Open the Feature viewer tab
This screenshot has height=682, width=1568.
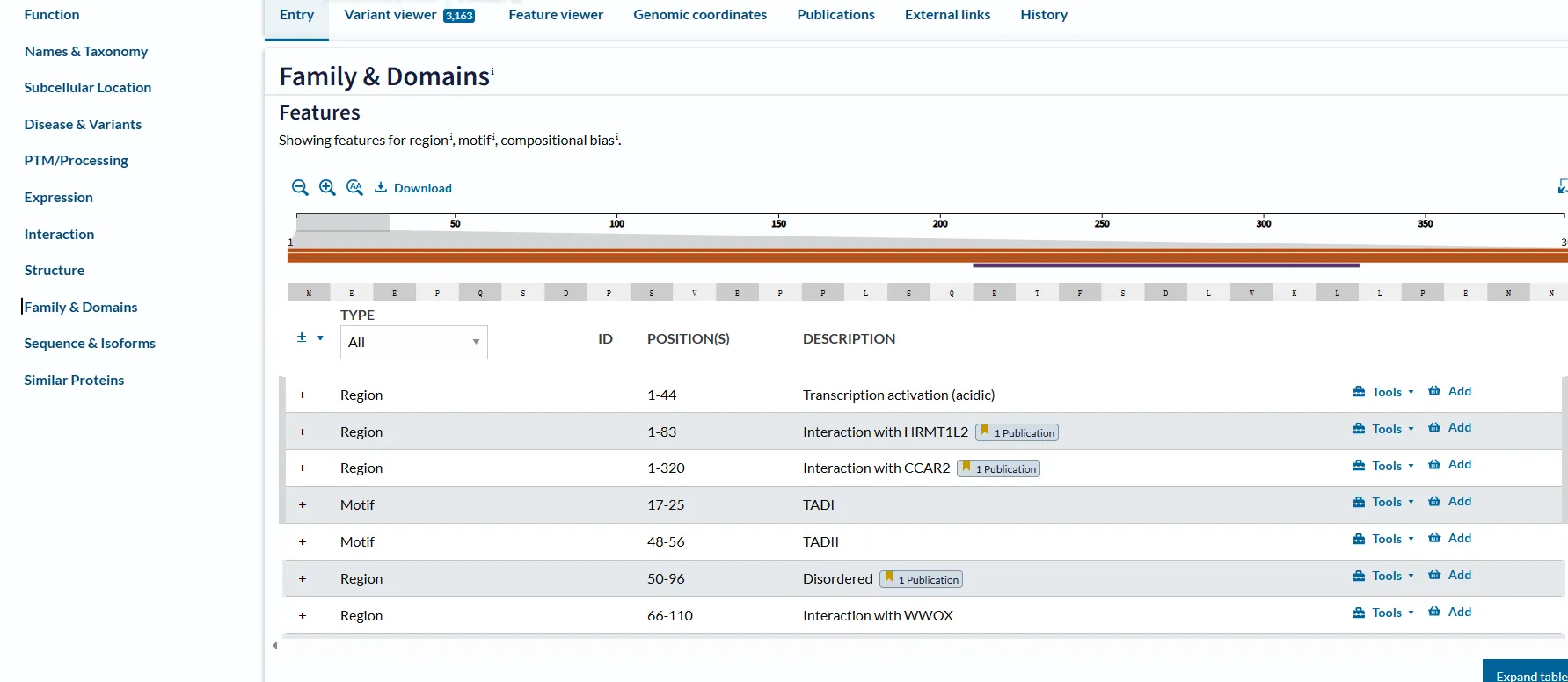point(556,15)
